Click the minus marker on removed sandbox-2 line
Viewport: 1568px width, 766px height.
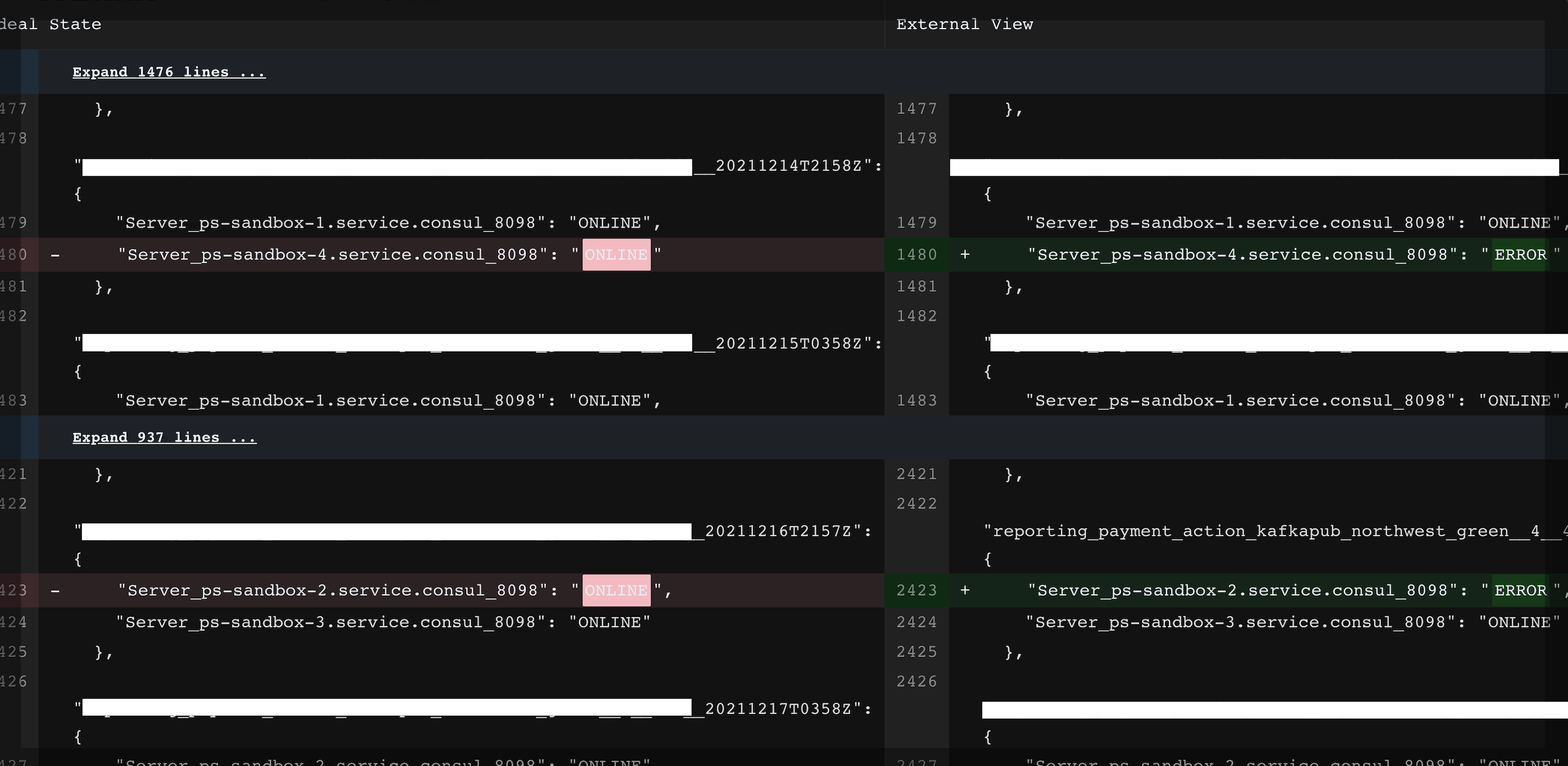[x=56, y=590]
